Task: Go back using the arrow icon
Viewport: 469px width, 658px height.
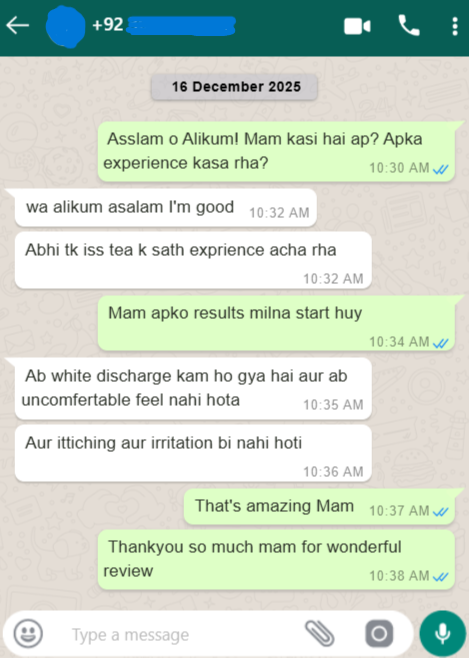Action: [18, 26]
